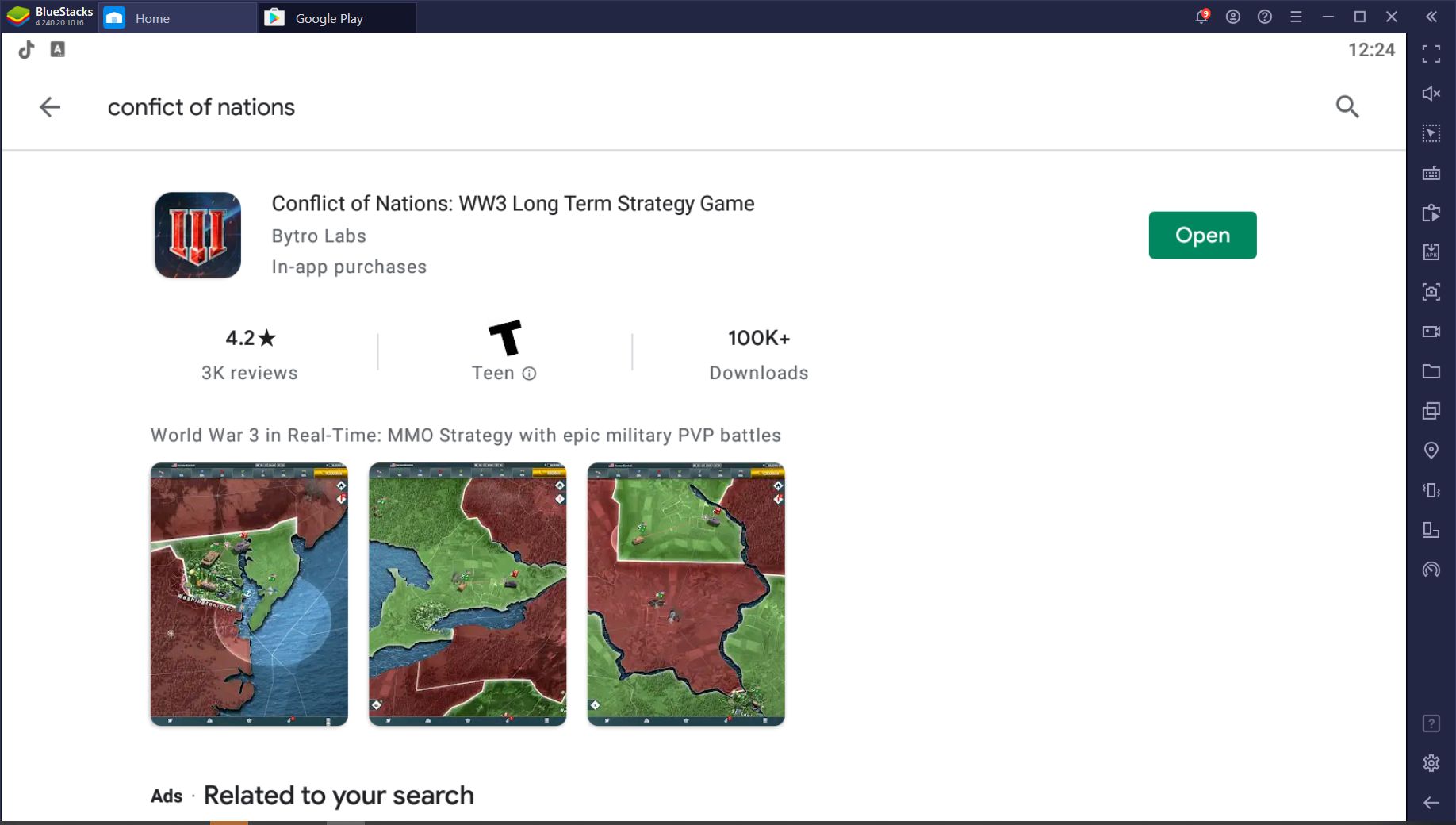Enter fullscreen mode from the sidebar
Screen dimensions: 1456x825
click(1431, 54)
